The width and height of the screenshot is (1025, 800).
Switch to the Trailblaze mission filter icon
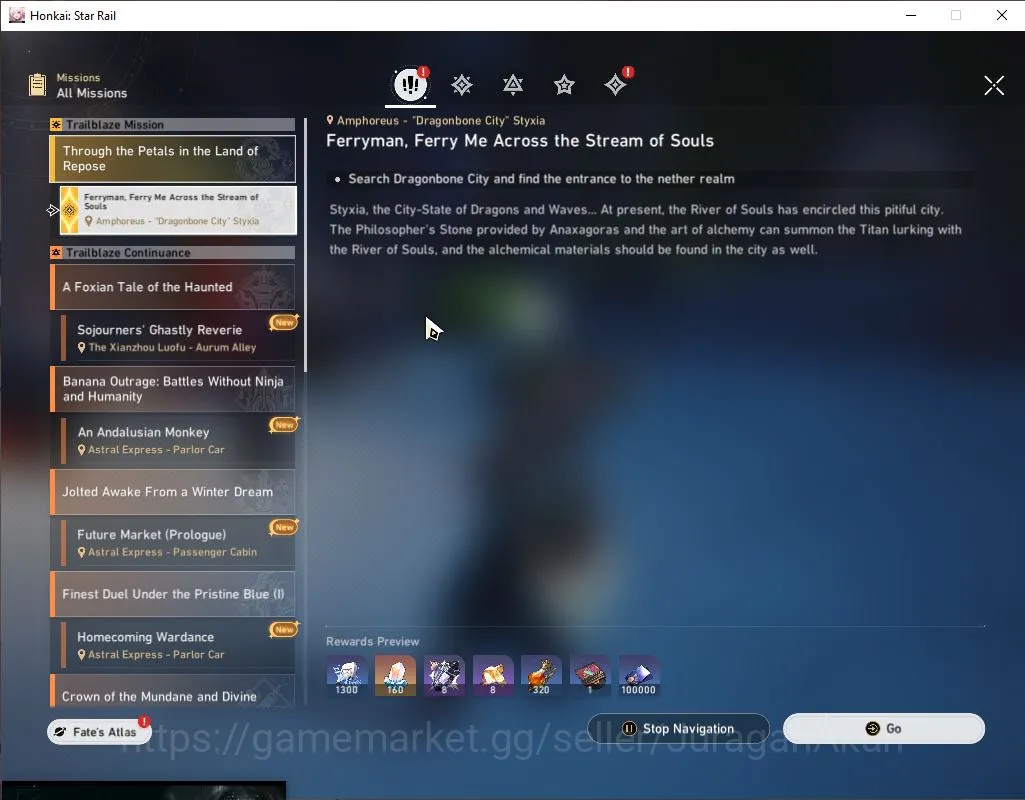[x=462, y=84]
